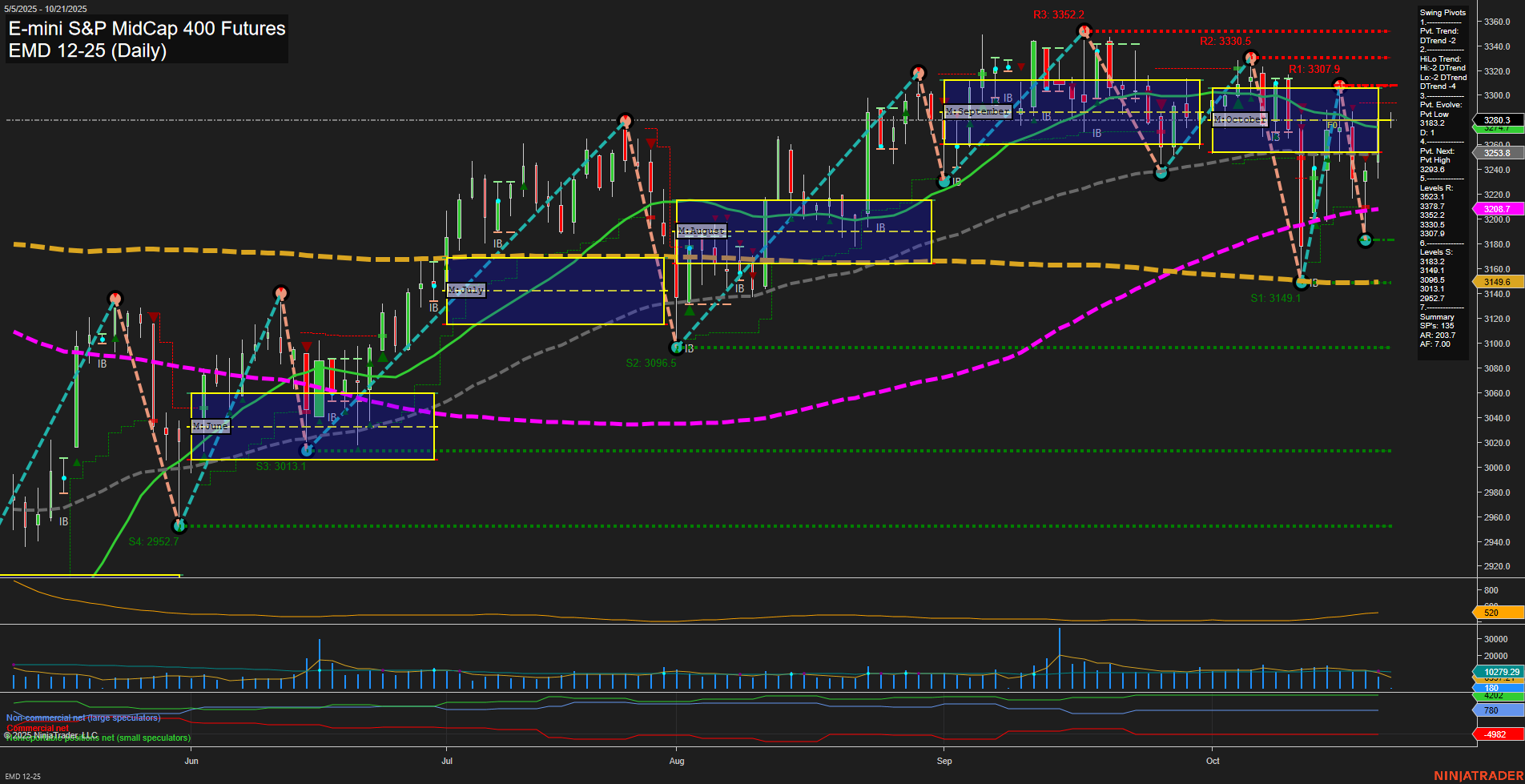Click the Commercial net legend text
Viewport: 1525px width, 784px height.
pyautogui.click(x=37, y=729)
